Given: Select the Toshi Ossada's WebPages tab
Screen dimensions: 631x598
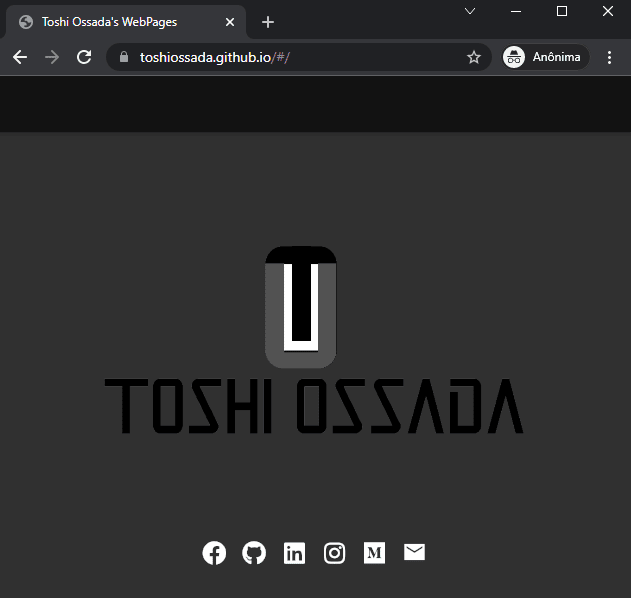Looking at the screenshot, I should coord(126,22).
